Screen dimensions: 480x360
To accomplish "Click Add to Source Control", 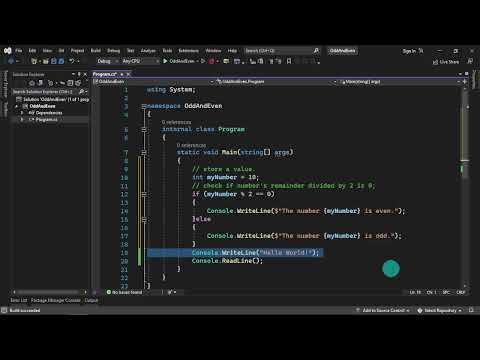I will pyautogui.click(x=383, y=310).
